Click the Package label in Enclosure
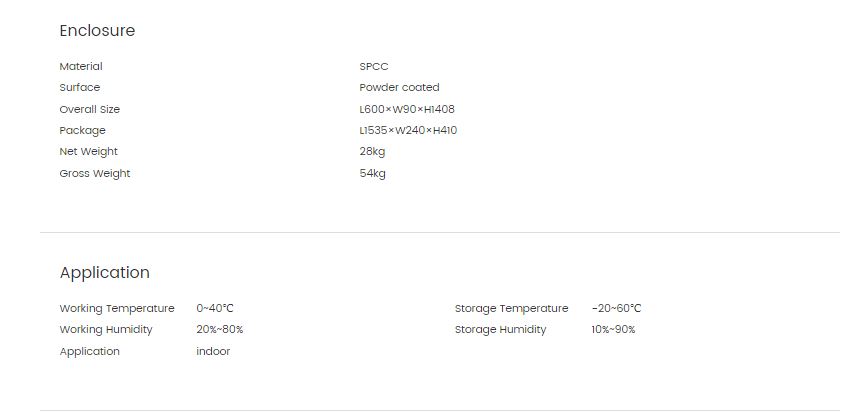The width and height of the screenshot is (866, 413). click(82, 130)
